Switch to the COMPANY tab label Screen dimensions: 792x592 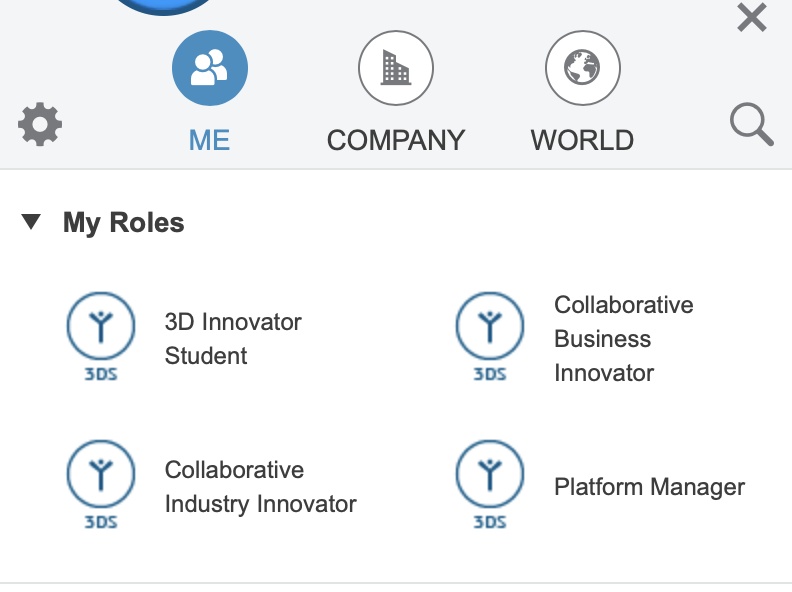(396, 140)
